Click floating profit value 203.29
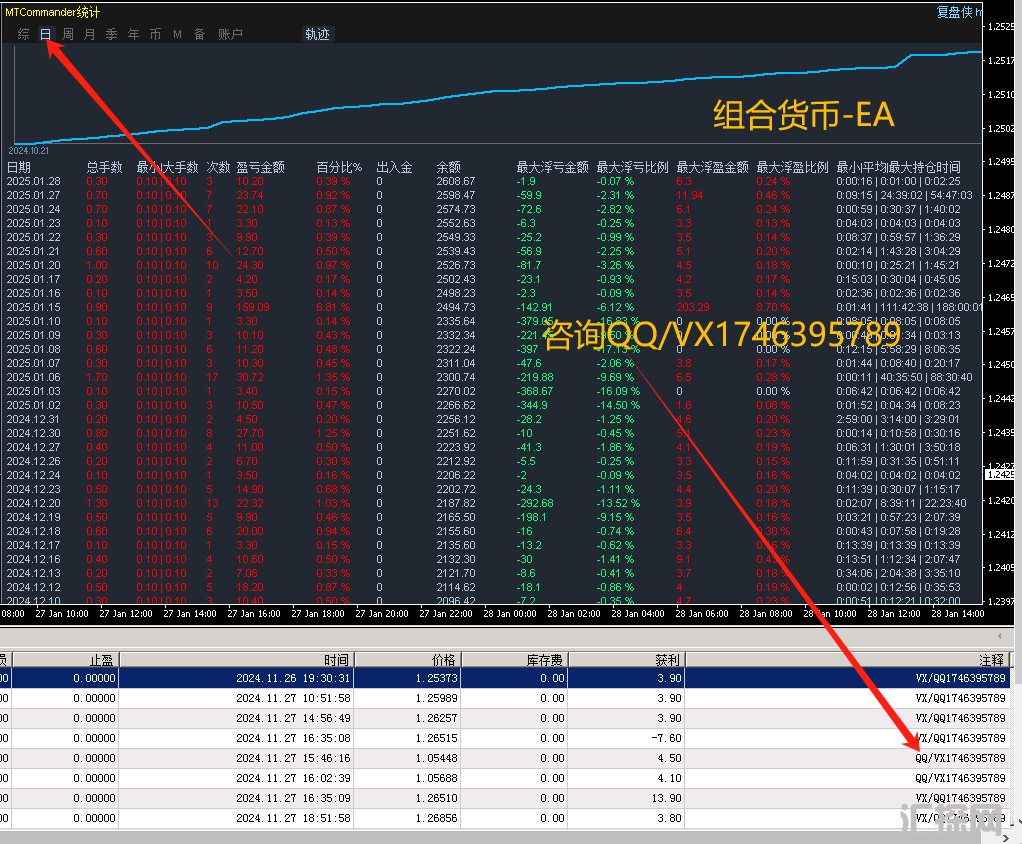Screen dimensions: 1022x844 [x=693, y=307]
